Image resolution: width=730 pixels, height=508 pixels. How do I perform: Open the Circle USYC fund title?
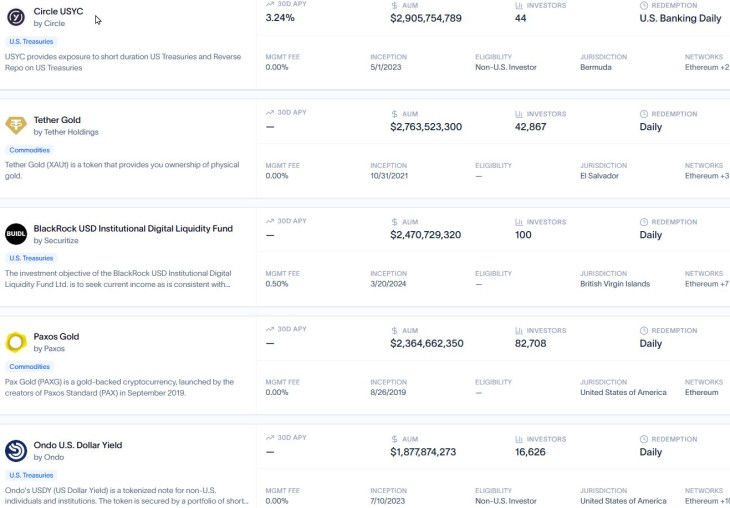pyautogui.click(x=58, y=11)
